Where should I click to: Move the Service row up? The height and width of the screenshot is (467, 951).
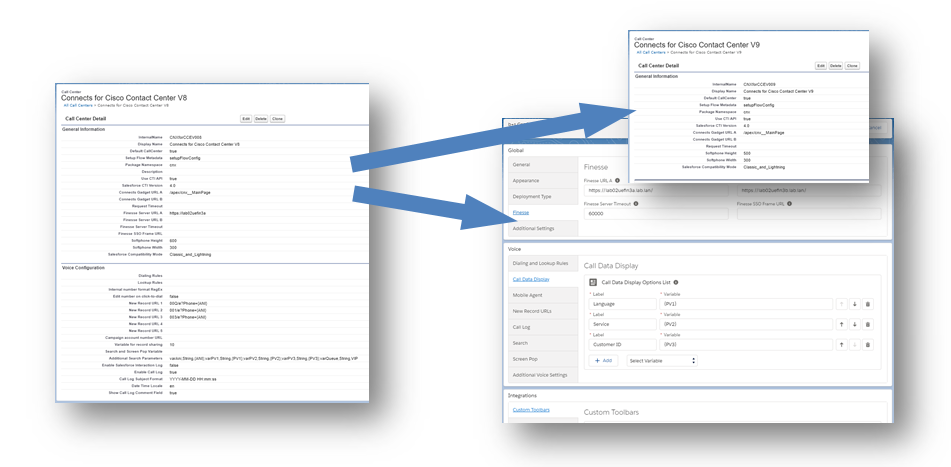click(x=842, y=324)
